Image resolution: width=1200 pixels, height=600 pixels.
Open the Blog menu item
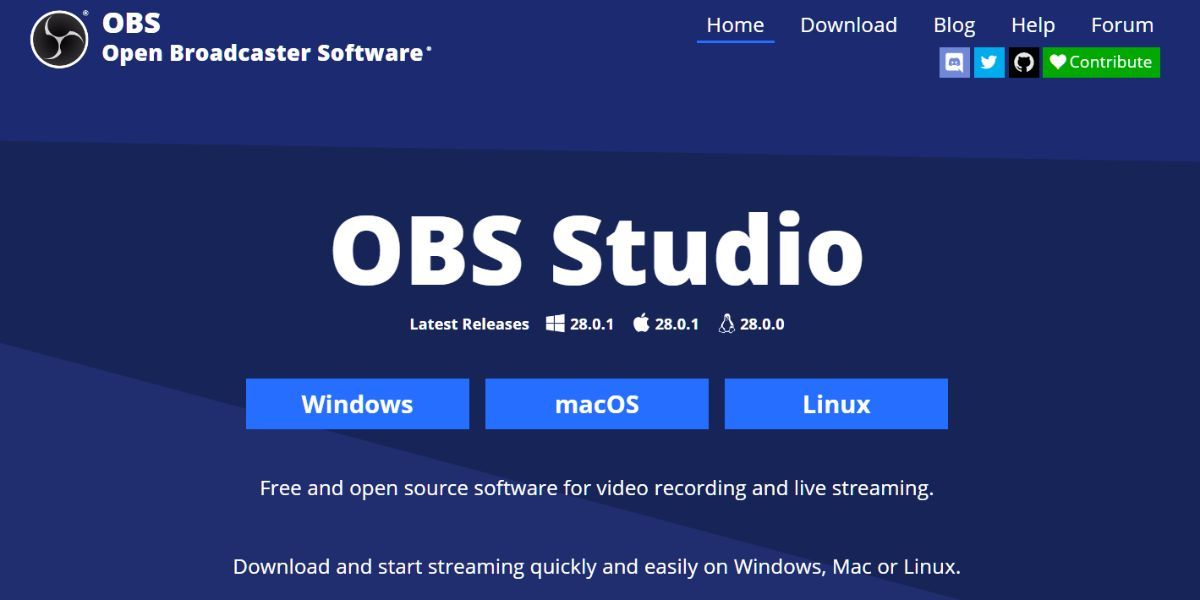[954, 25]
